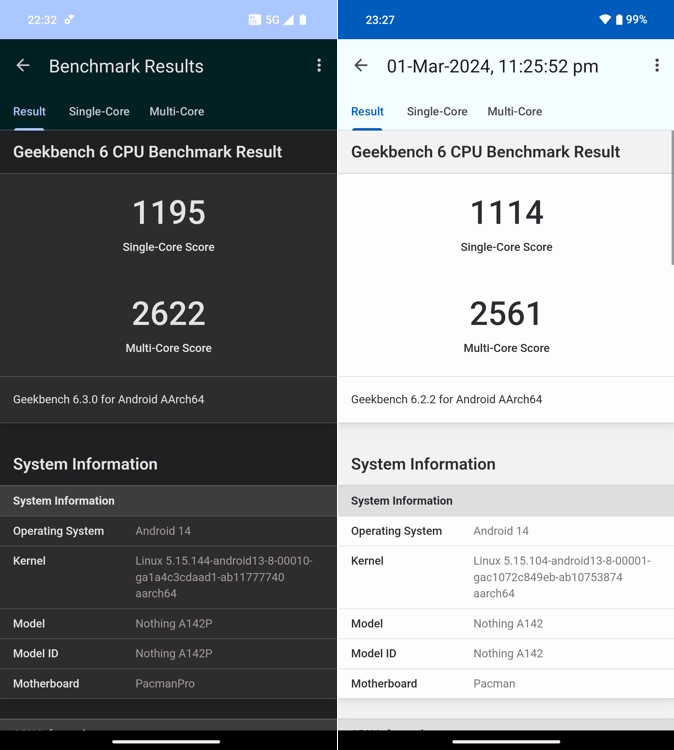Screen dimensions: 674x750
Task: Tap Nothing A142 in right Model ID row
Action: (508, 653)
